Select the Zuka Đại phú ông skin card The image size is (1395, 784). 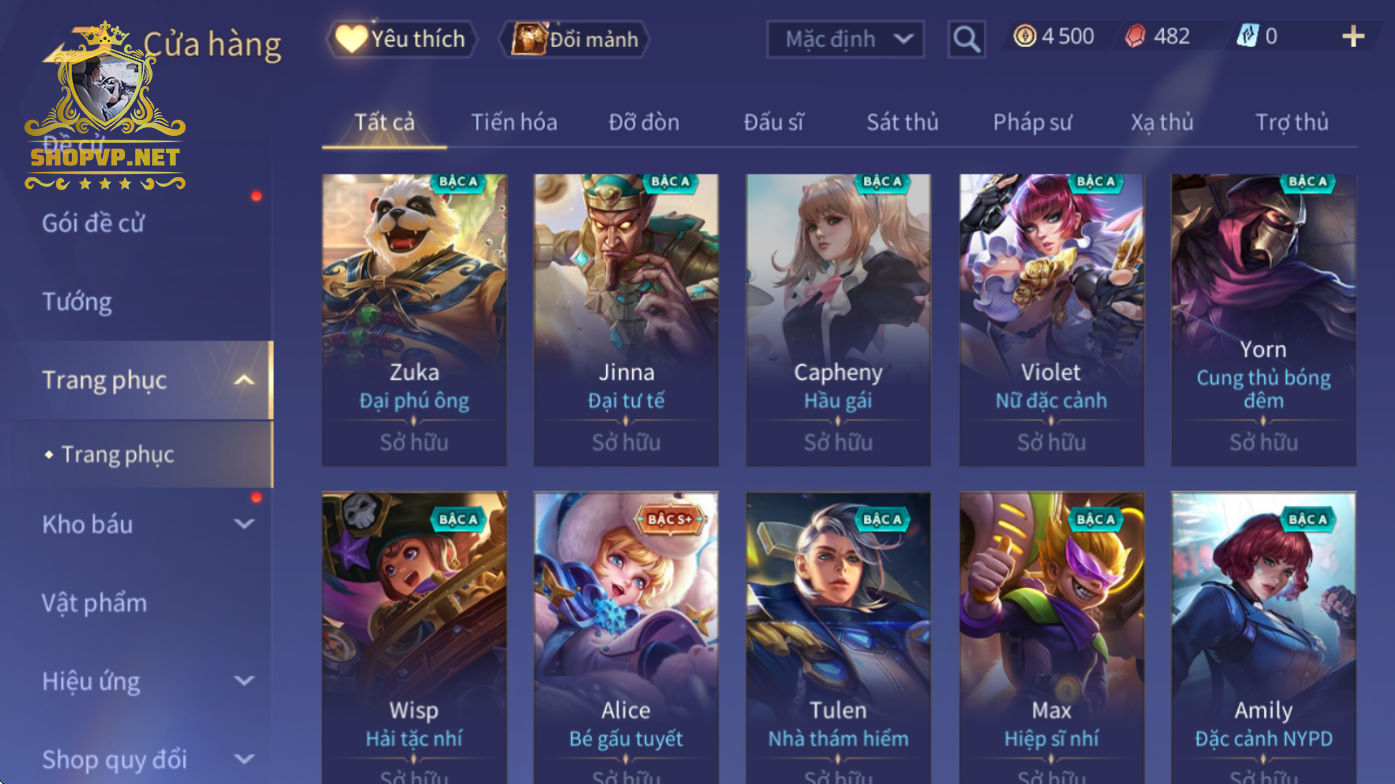coord(414,320)
